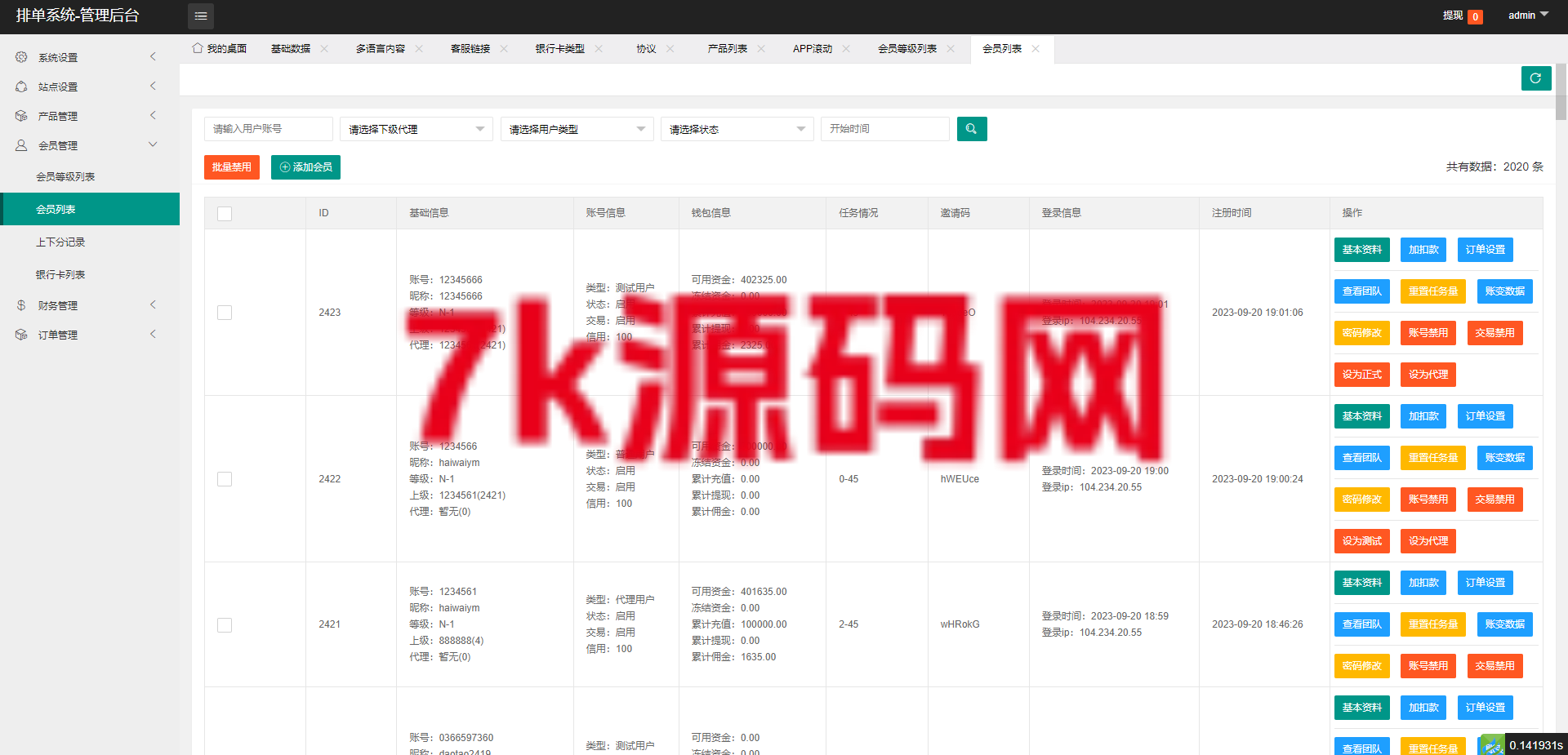The height and width of the screenshot is (755, 1568).
Task: Expand 订单管理 menu chevron
Action: [x=153, y=334]
